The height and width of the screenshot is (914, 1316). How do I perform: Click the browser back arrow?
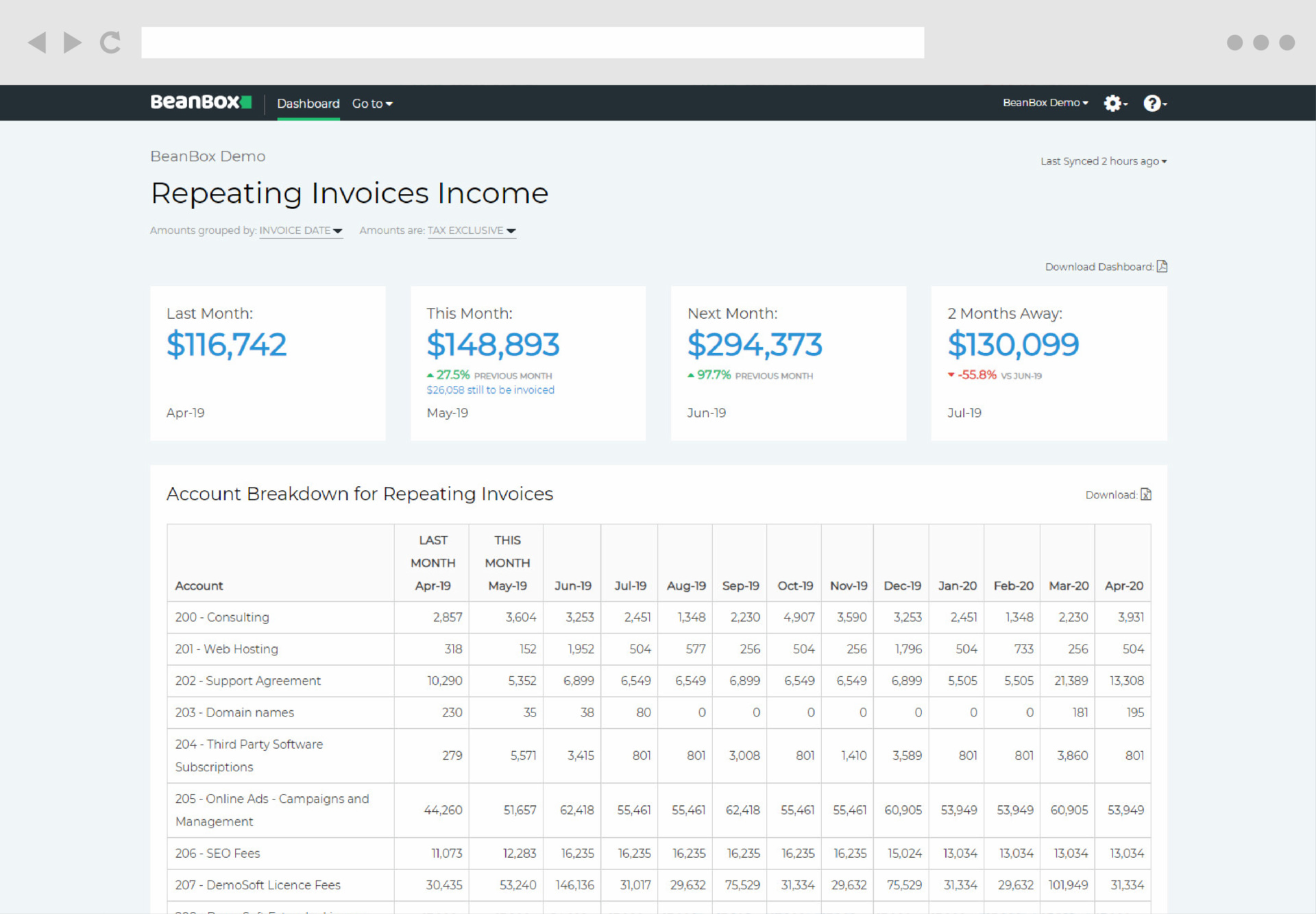tap(38, 43)
